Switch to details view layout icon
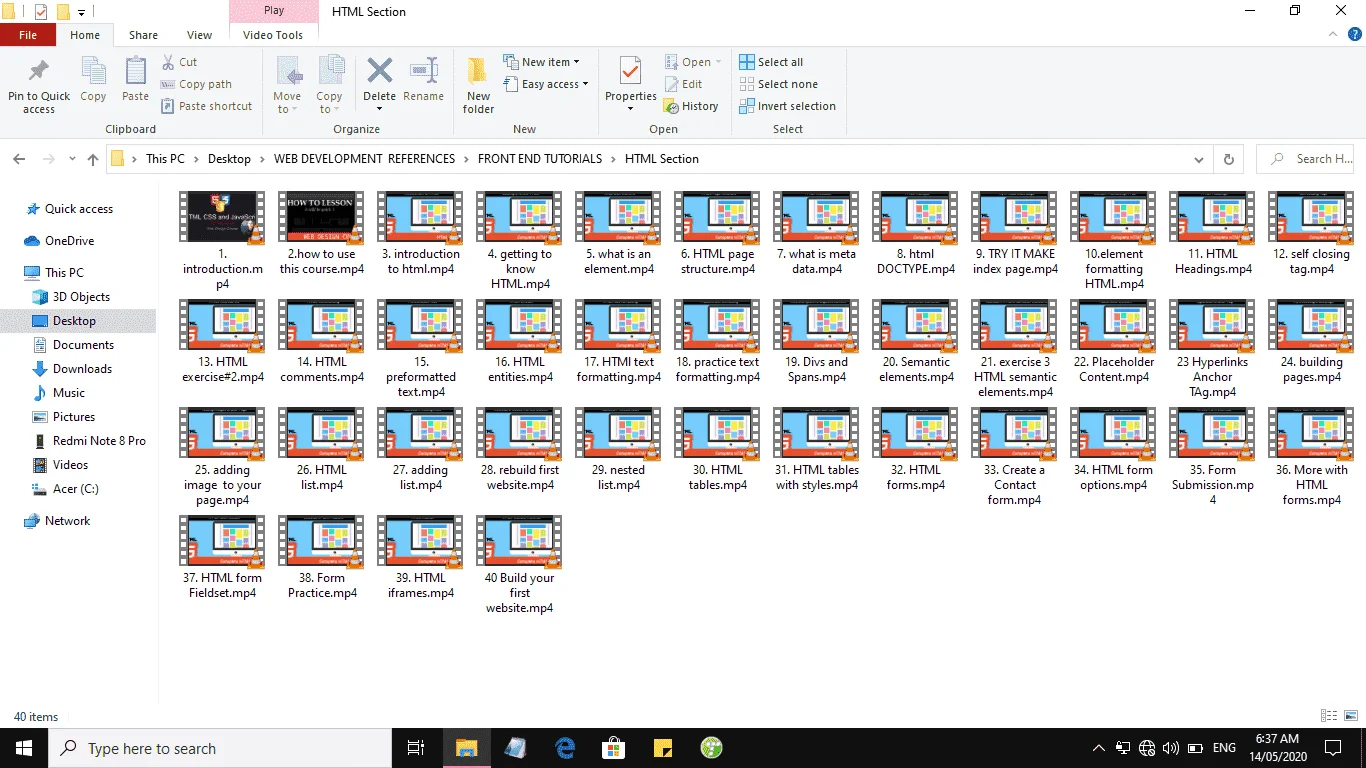Image resolution: width=1366 pixels, height=768 pixels. pyautogui.click(x=1329, y=716)
